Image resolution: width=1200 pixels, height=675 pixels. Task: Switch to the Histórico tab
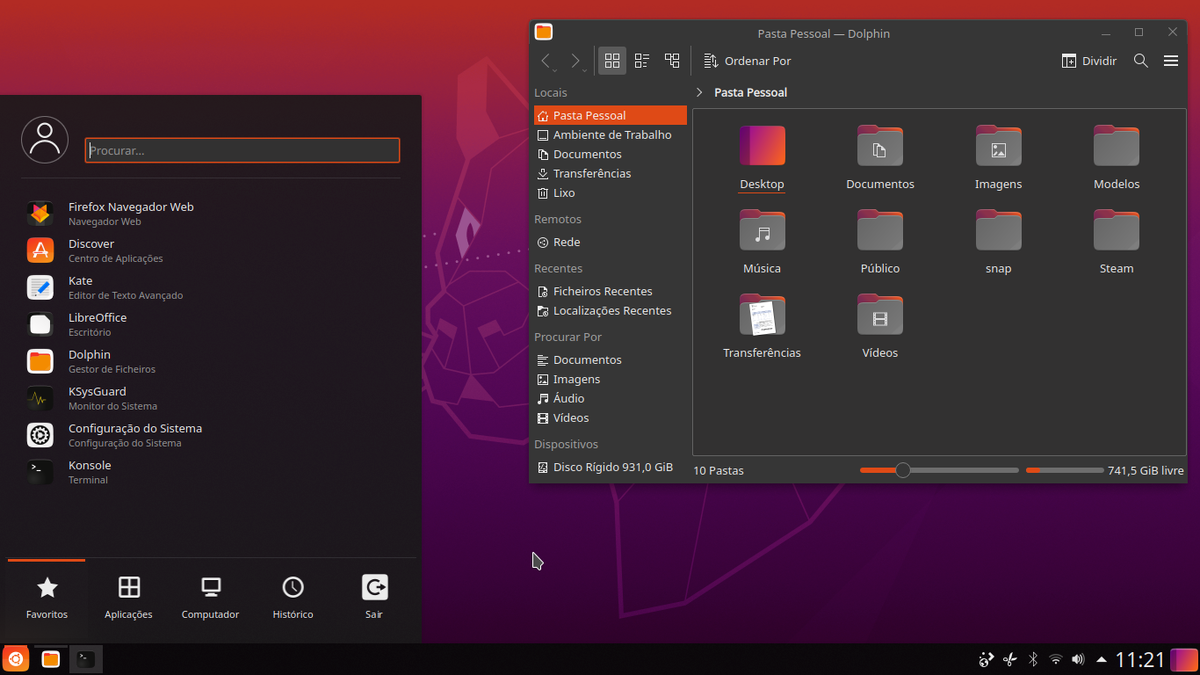[292, 597]
